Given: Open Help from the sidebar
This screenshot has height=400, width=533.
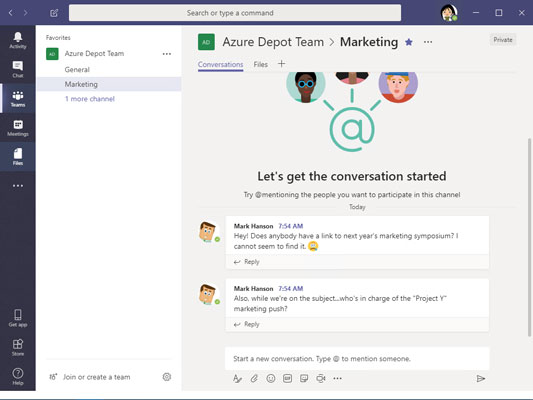Looking at the screenshot, I should pyautogui.click(x=18, y=376).
